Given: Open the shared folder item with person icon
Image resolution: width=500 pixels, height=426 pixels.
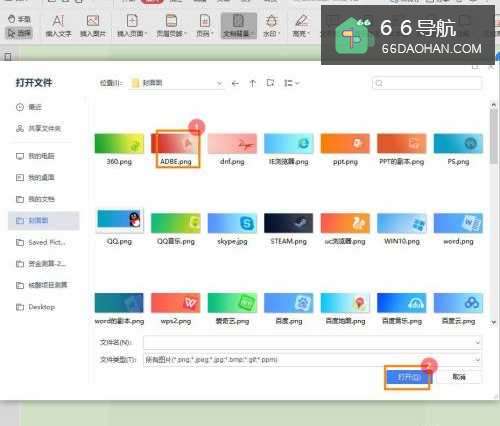Looking at the screenshot, I should (x=38, y=128).
